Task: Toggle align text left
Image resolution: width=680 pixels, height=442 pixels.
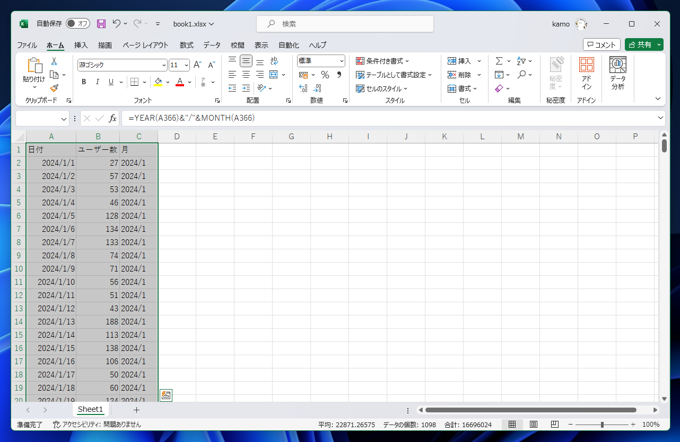Action: (232, 75)
